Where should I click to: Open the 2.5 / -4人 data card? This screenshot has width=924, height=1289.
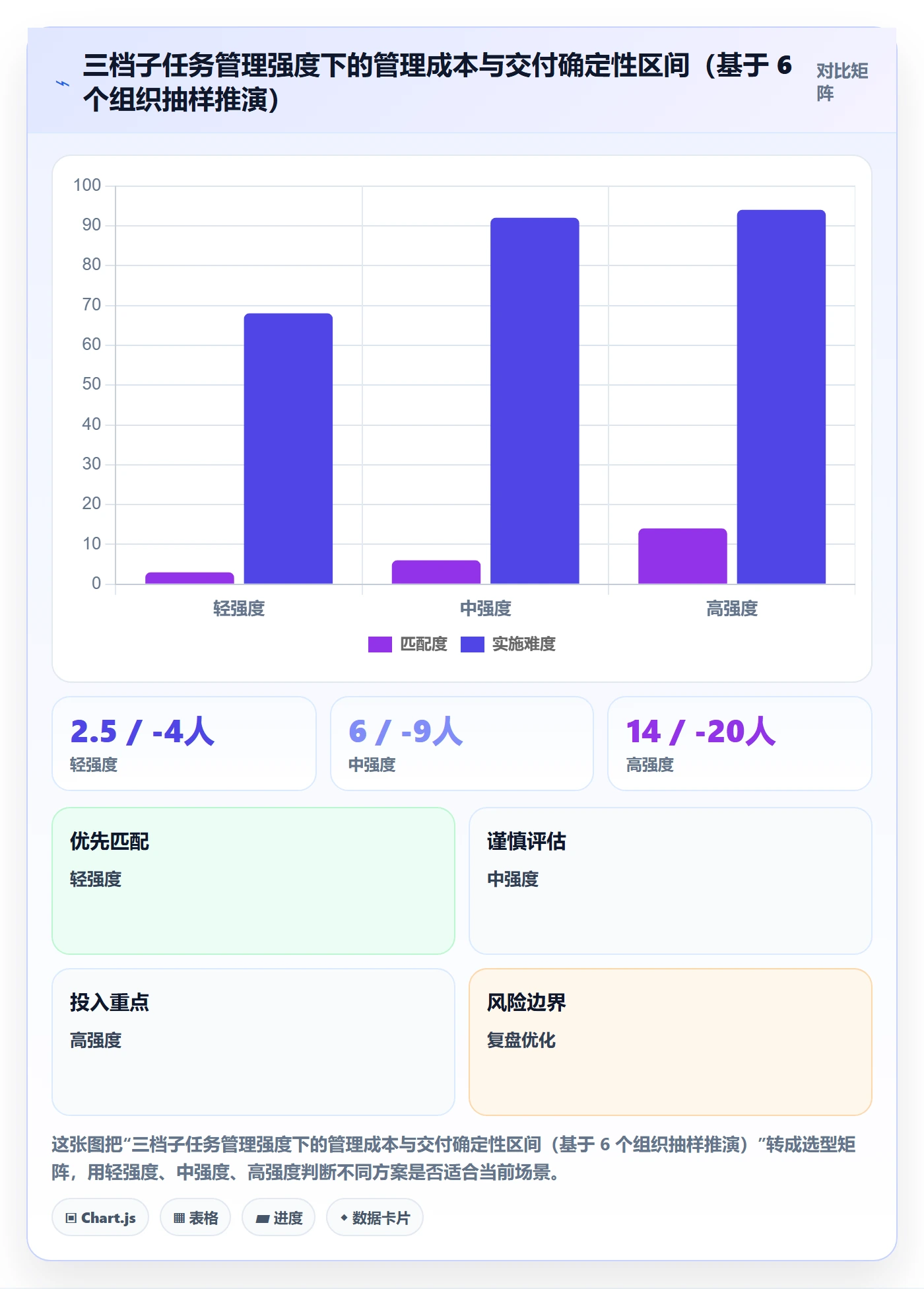point(184,744)
